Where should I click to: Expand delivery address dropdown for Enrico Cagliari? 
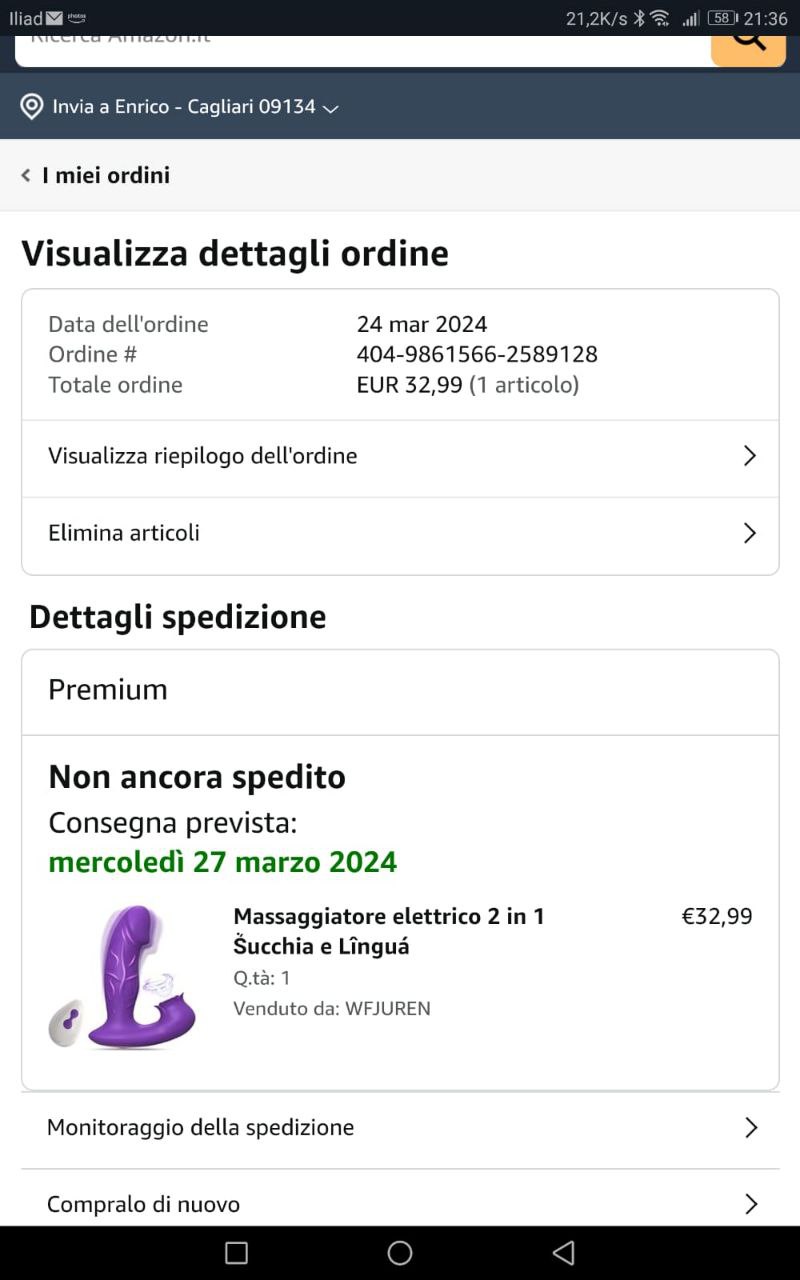point(331,108)
